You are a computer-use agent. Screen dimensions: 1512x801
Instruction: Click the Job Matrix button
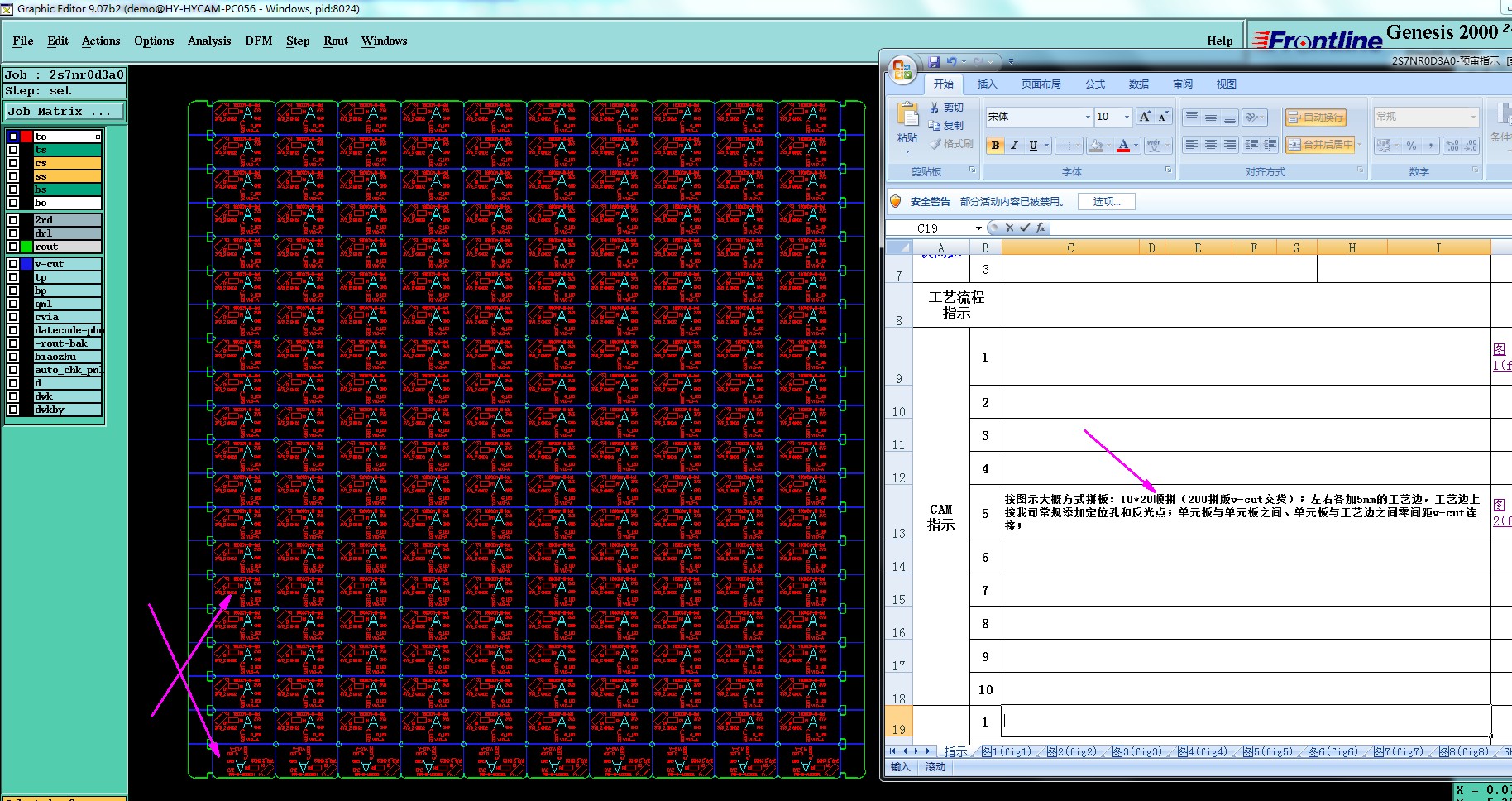pos(65,111)
